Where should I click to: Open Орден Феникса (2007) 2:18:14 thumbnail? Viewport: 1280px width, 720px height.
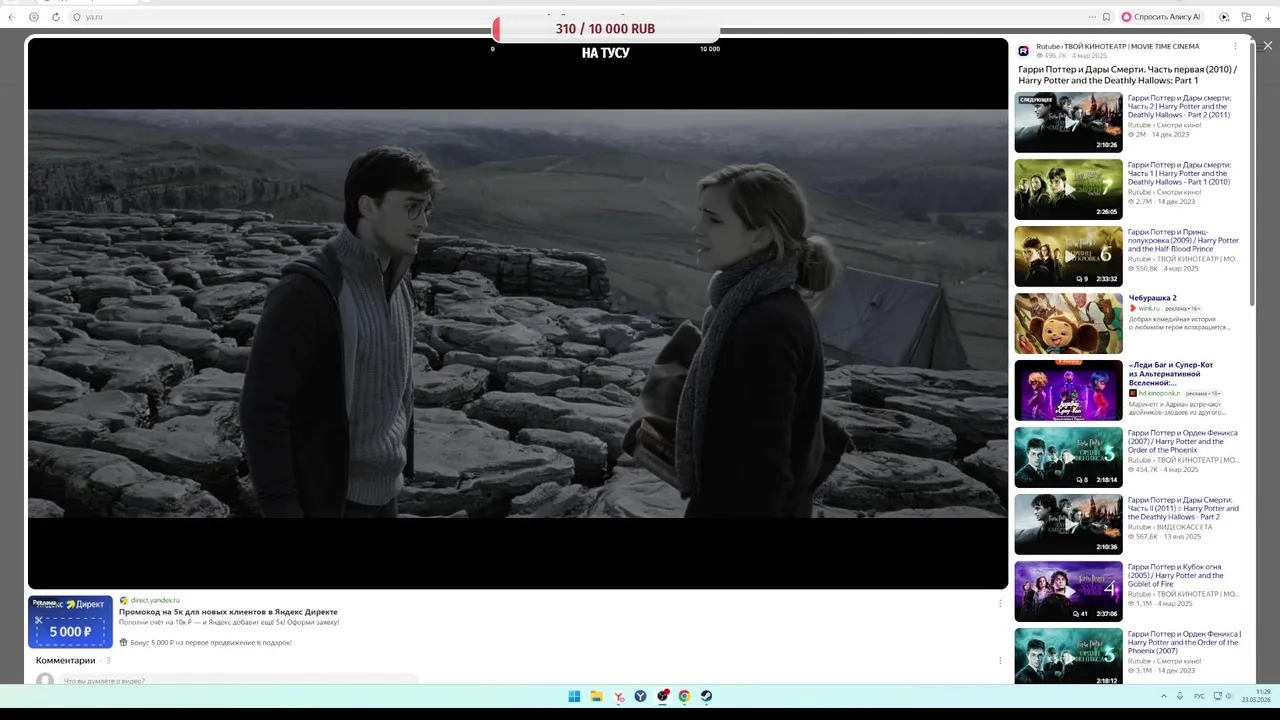(1068, 457)
